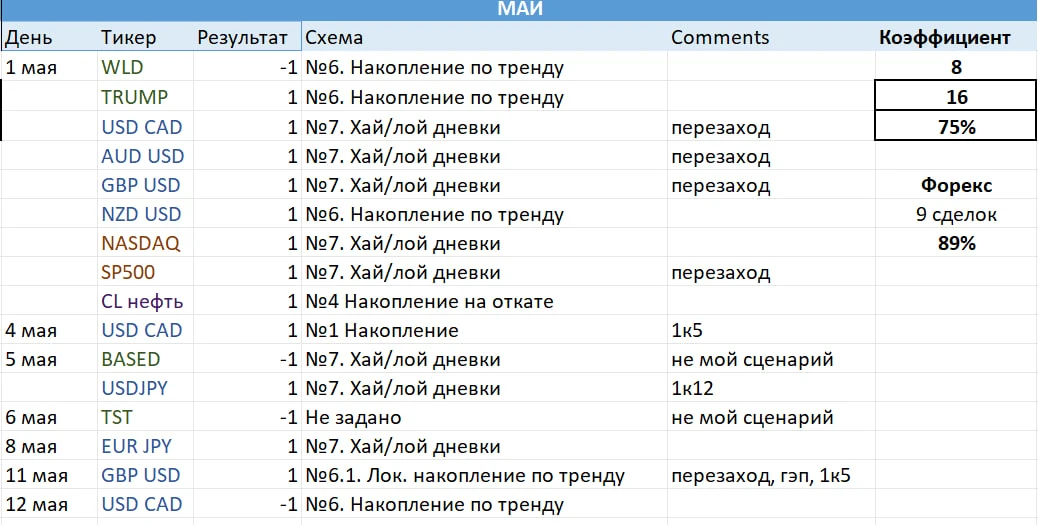The height and width of the screenshot is (525, 1038).
Task: Select the bordered 75% cell
Action: pos(957,126)
